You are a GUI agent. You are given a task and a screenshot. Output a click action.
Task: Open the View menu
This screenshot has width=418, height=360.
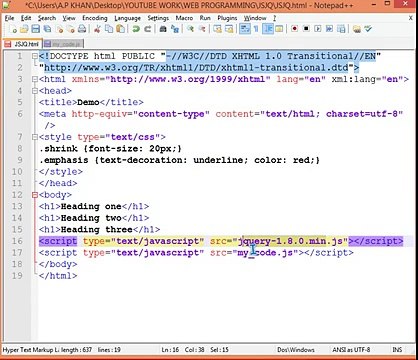coord(69,18)
